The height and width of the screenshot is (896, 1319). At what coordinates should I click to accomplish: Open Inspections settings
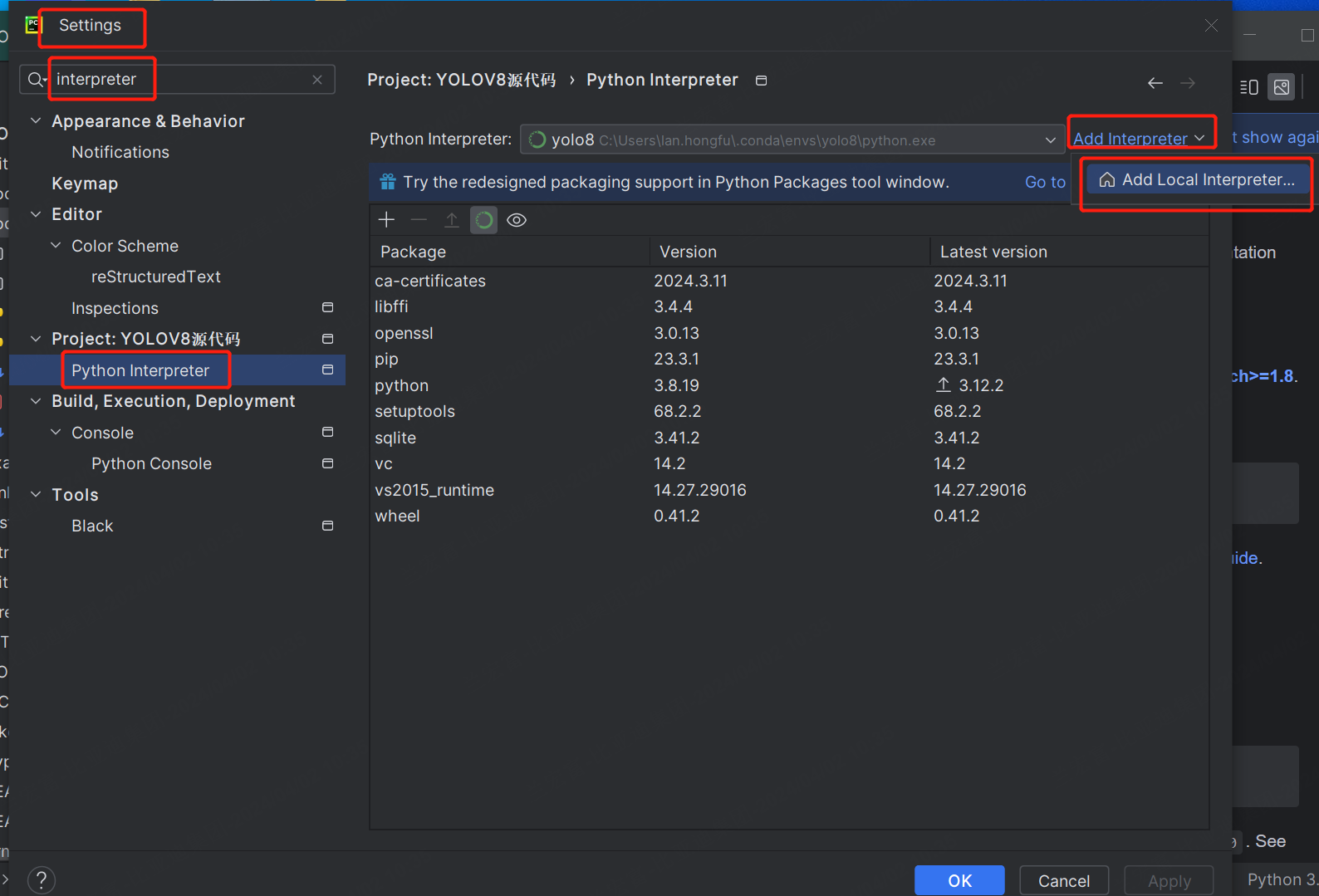[x=115, y=308]
